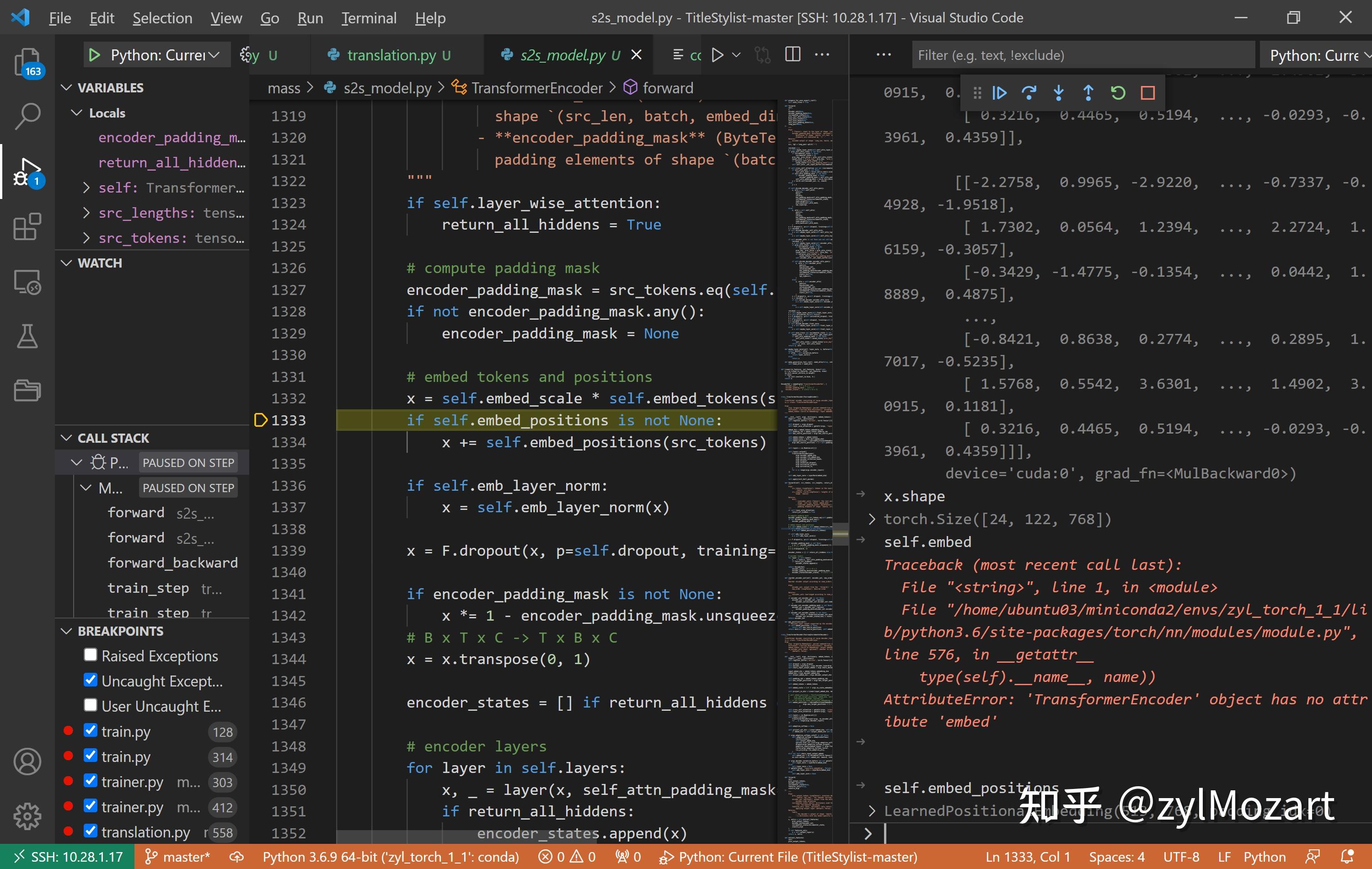Open the editor More Actions ellipsis
1372x869 pixels.
(x=822, y=55)
